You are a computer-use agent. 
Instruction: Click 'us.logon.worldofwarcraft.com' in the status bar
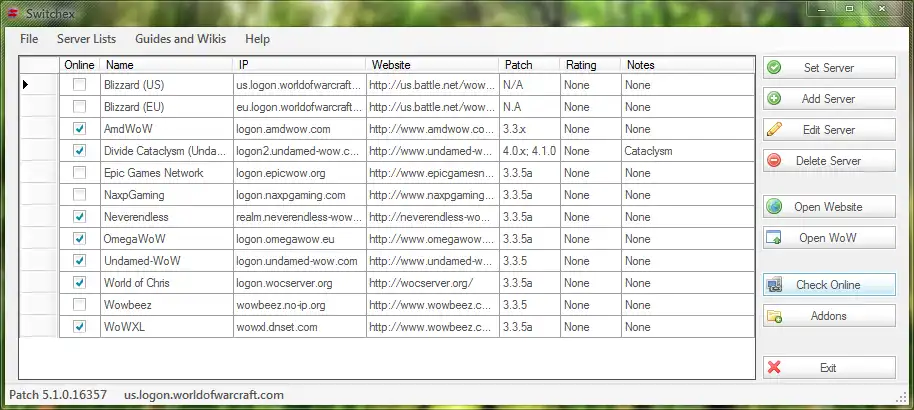(x=204, y=395)
